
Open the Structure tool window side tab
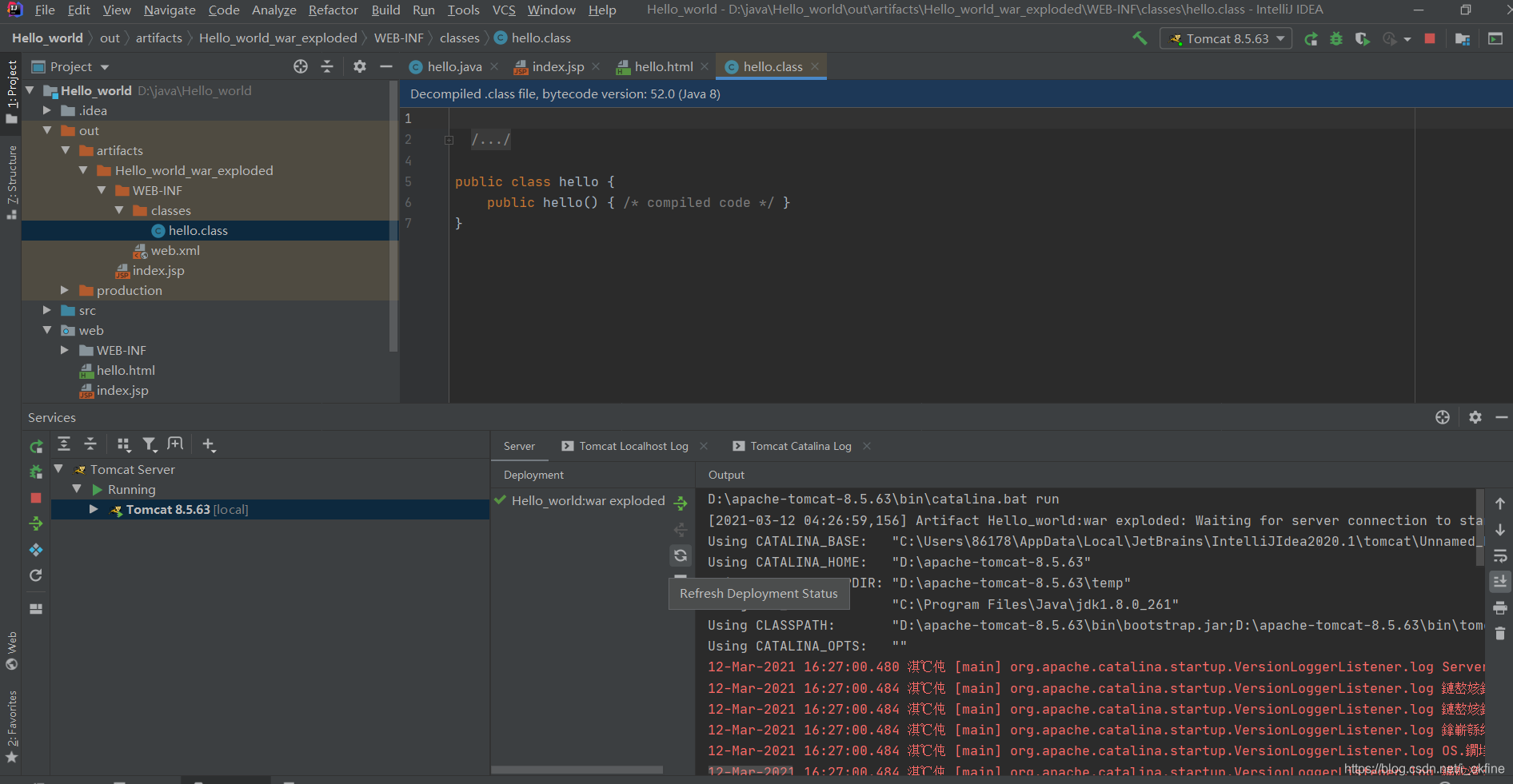11,182
